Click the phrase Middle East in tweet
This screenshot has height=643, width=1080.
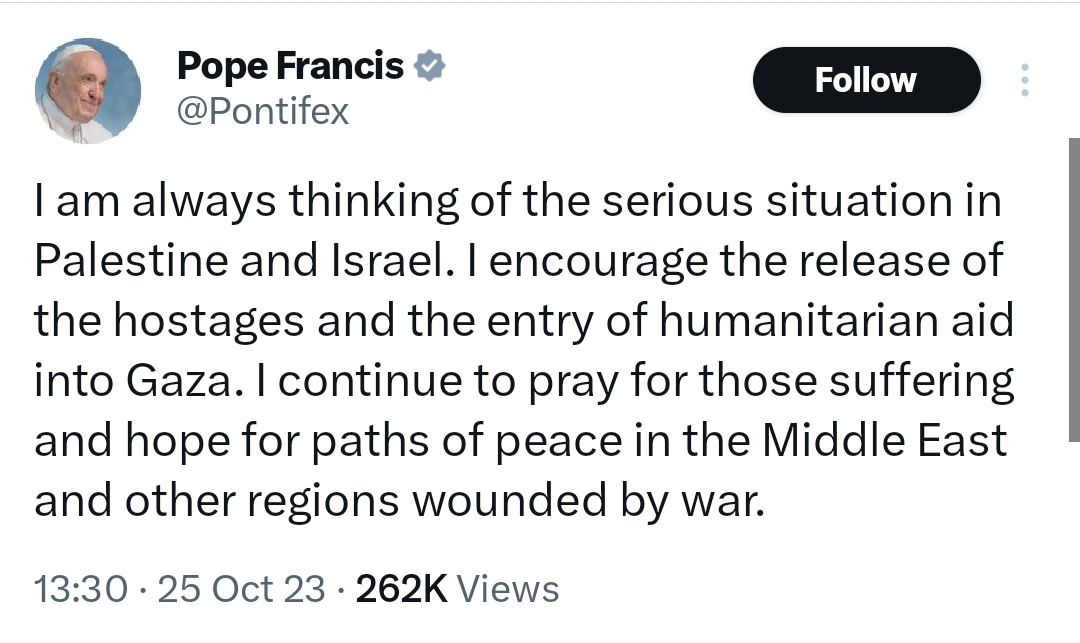click(x=885, y=441)
